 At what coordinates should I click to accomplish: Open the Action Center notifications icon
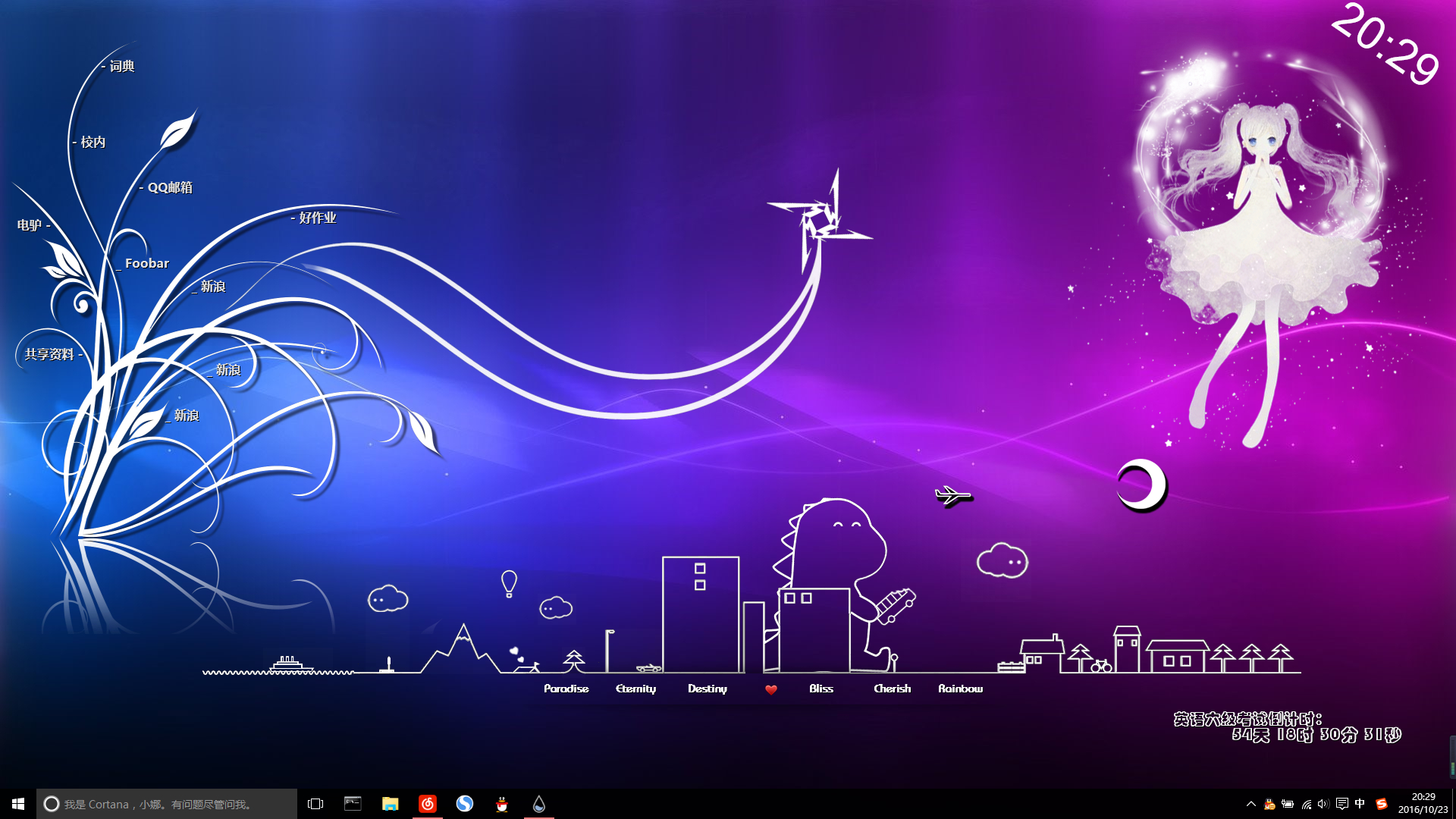[x=1341, y=804]
